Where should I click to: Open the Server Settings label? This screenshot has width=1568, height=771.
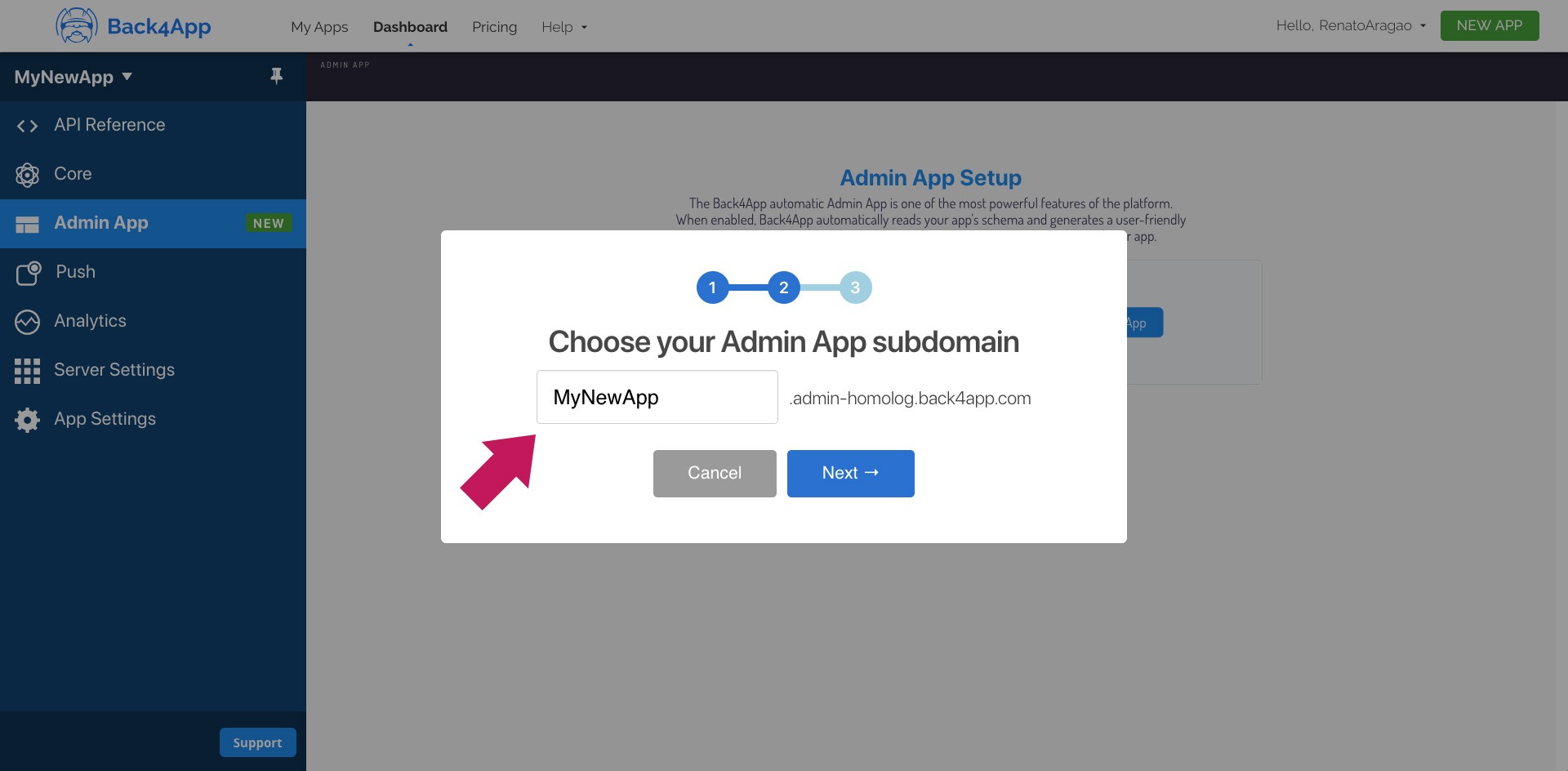pos(114,370)
